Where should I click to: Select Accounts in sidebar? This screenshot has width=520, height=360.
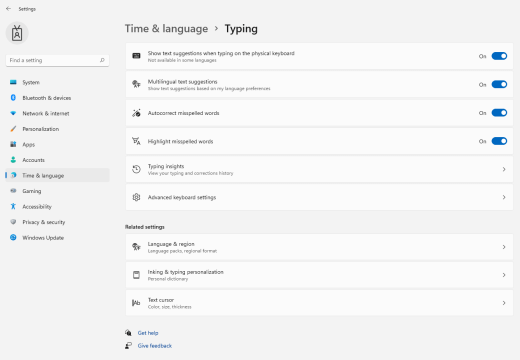click(57, 160)
